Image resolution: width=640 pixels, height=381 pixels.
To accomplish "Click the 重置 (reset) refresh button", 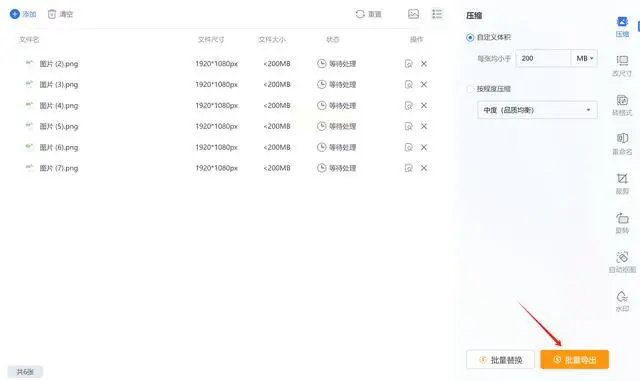I will 368,14.
